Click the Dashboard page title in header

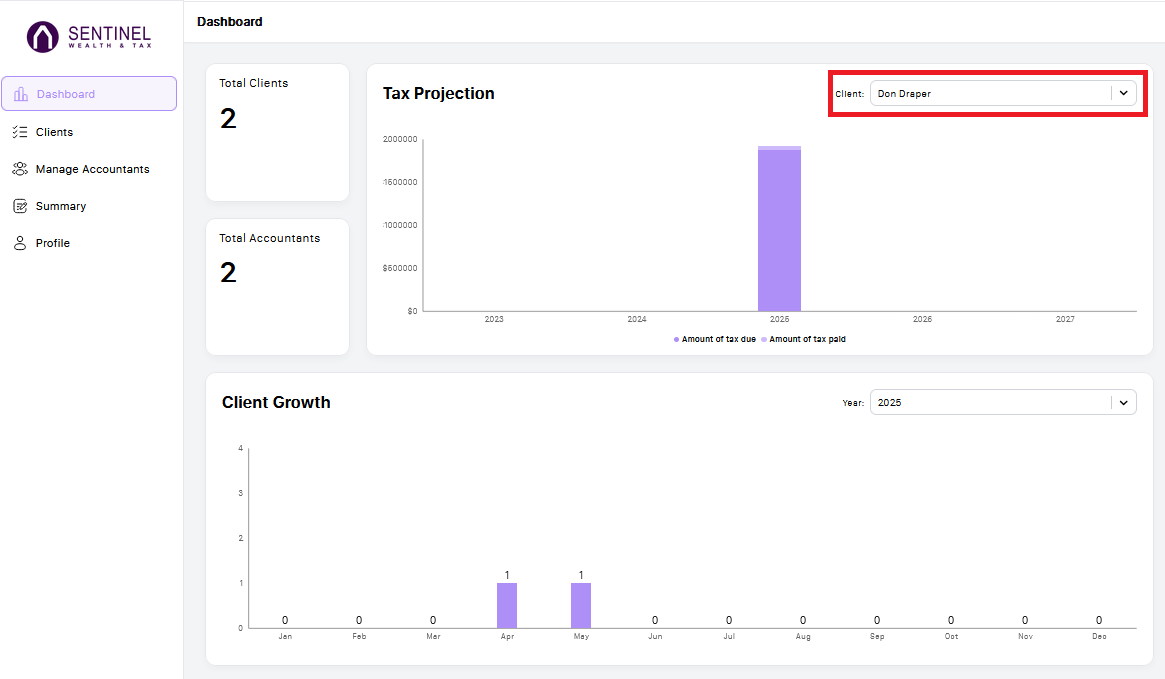pos(230,22)
